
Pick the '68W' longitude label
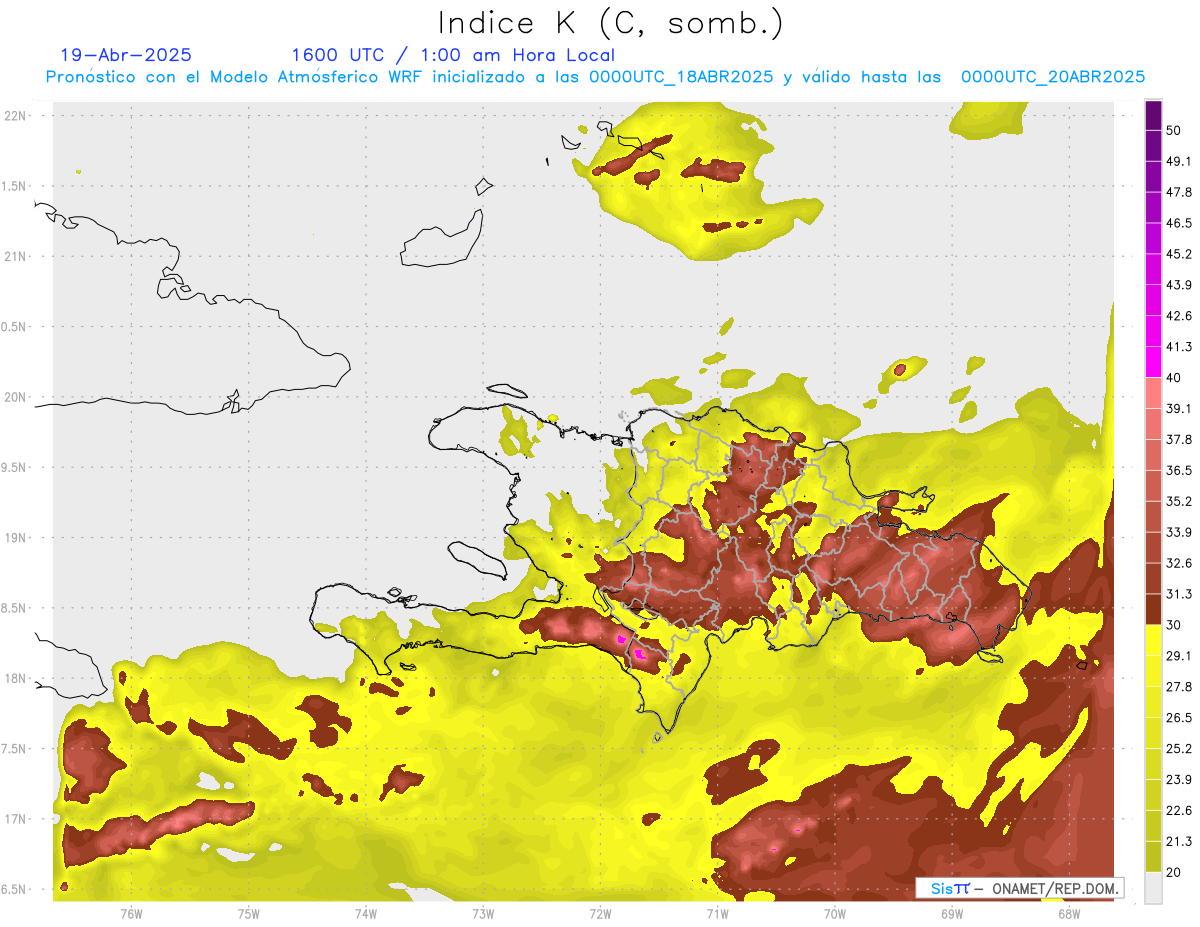click(1069, 913)
